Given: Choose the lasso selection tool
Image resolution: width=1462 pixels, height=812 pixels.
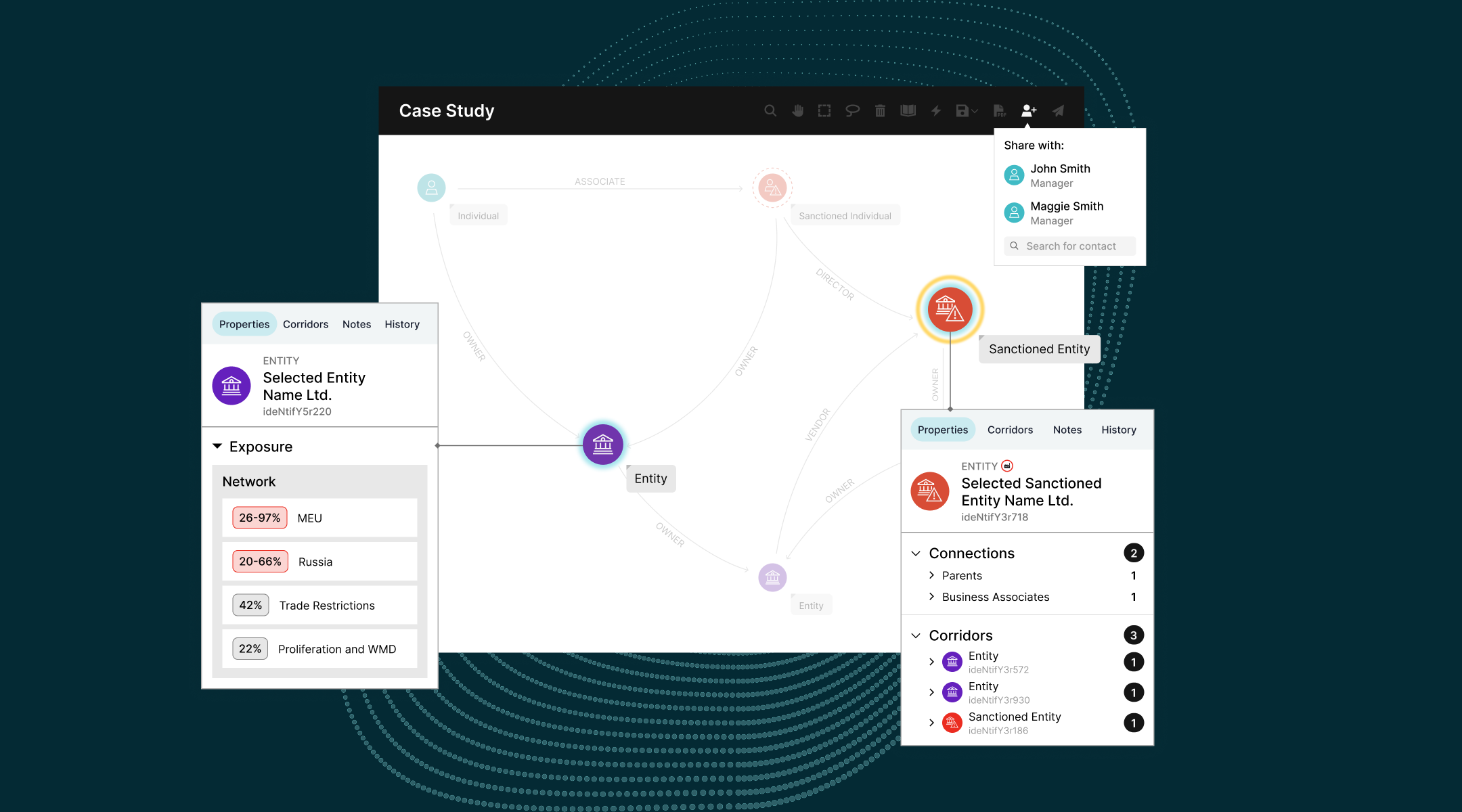Looking at the screenshot, I should click(852, 110).
